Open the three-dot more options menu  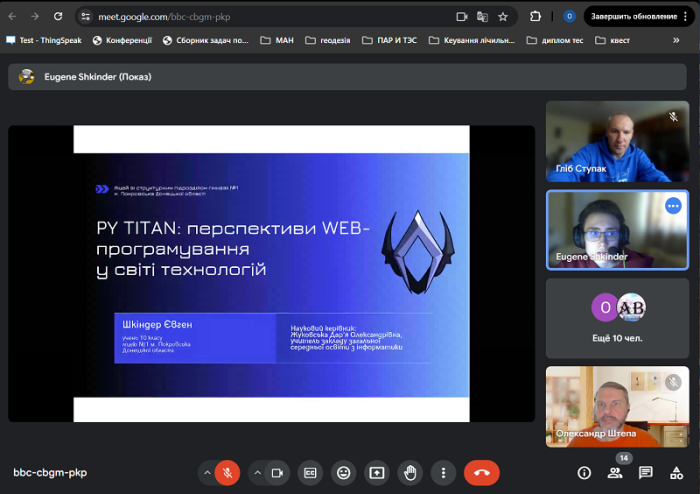coord(443,472)
